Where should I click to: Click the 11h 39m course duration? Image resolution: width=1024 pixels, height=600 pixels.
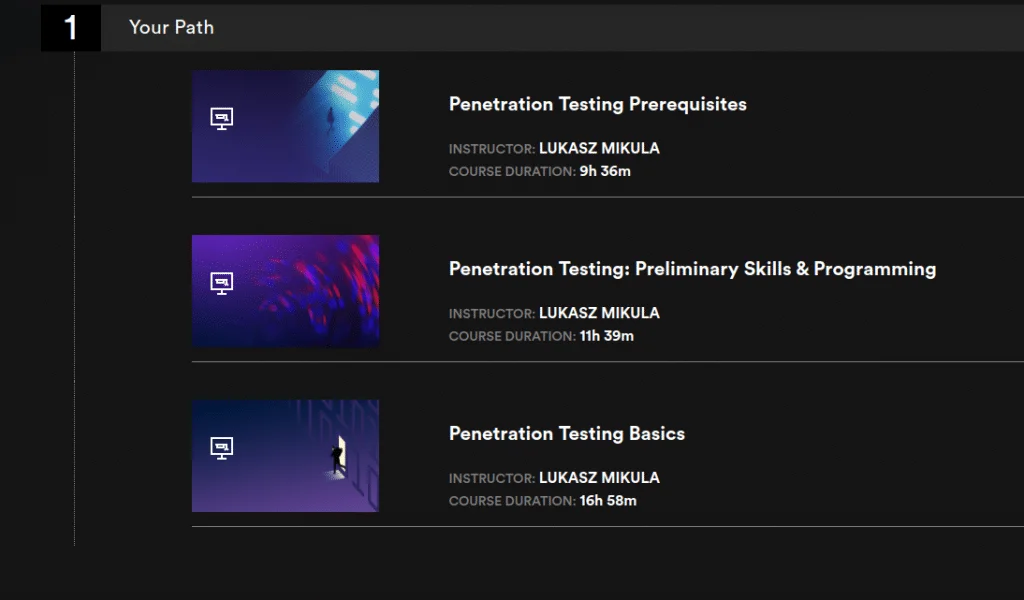click(607, 336)
